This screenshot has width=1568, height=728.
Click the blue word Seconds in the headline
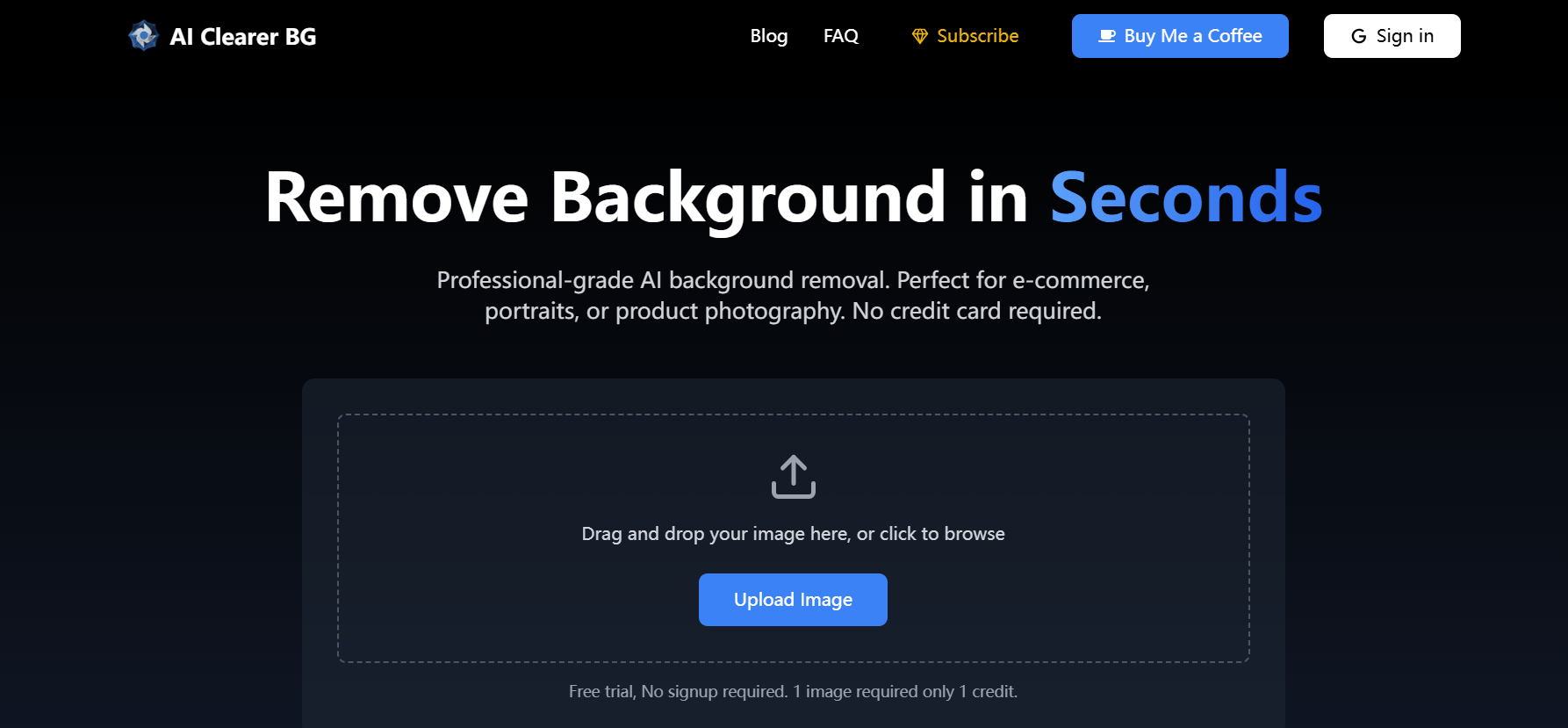pyautogui.click(x=1185, y=198)
